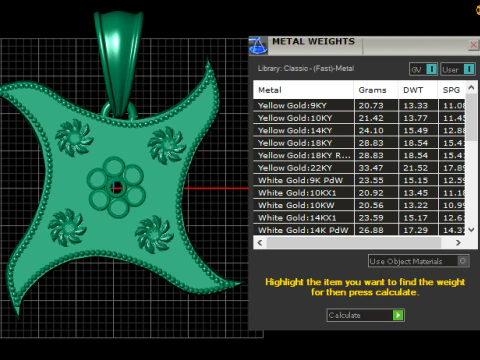The image size is (480, 360).
Task: Click the Metal Weights scale icon
Action: [x=258, y=45]
